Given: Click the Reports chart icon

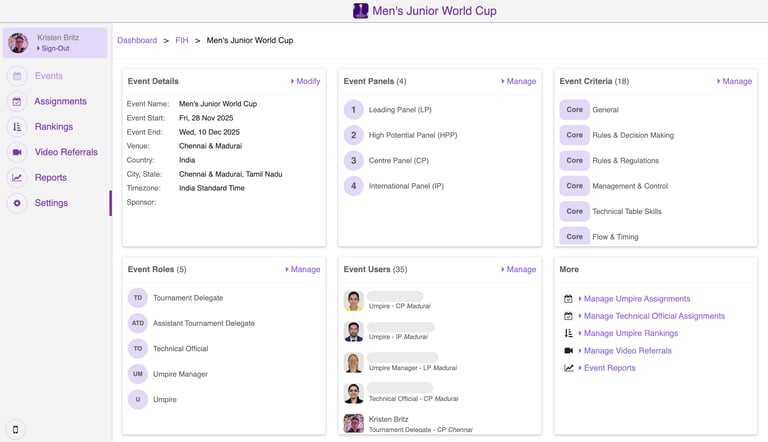Looking at the screenshot, I should click(17, 178).
